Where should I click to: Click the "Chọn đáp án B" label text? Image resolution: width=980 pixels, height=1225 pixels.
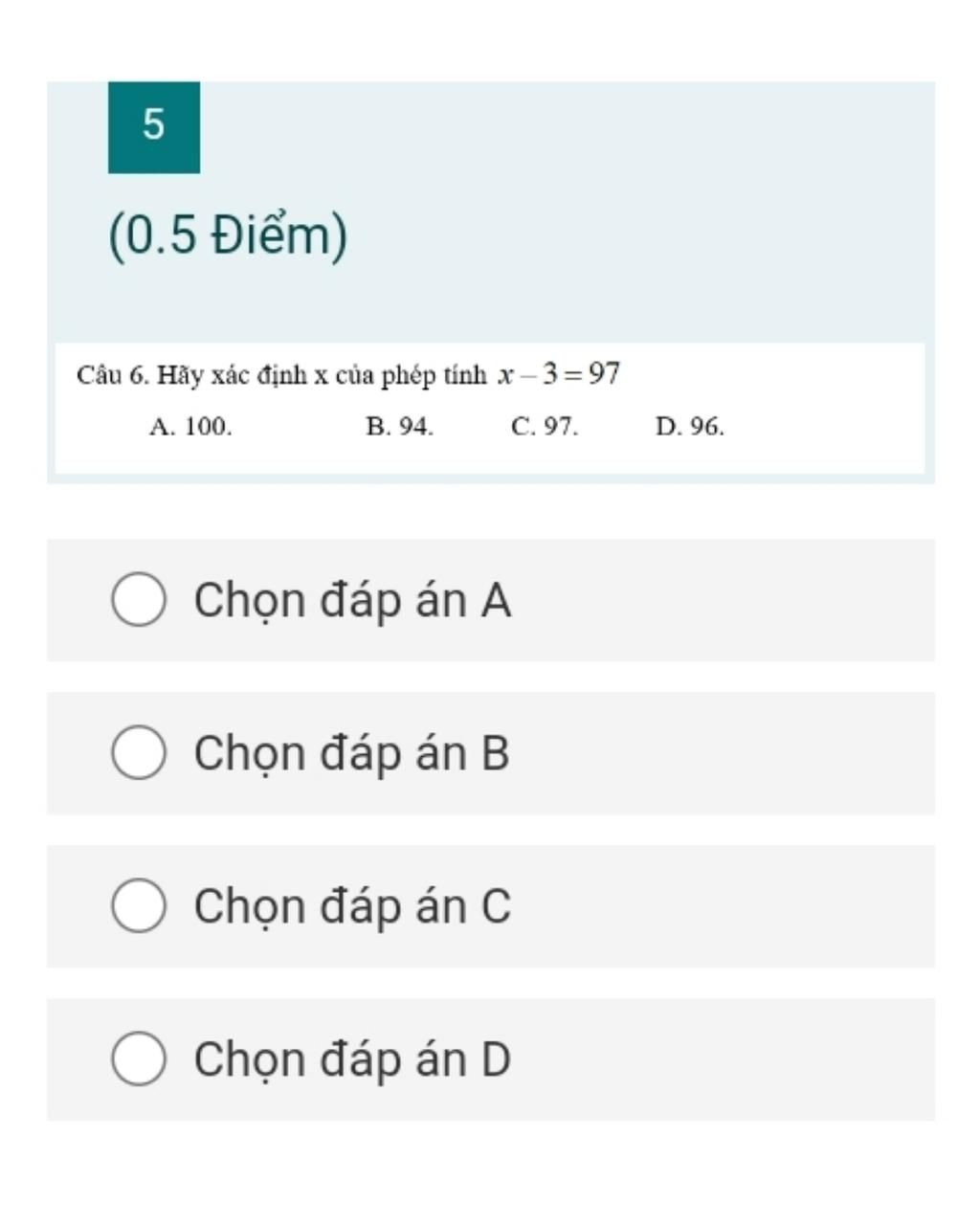pyautogui.click(x=351, y=754)
